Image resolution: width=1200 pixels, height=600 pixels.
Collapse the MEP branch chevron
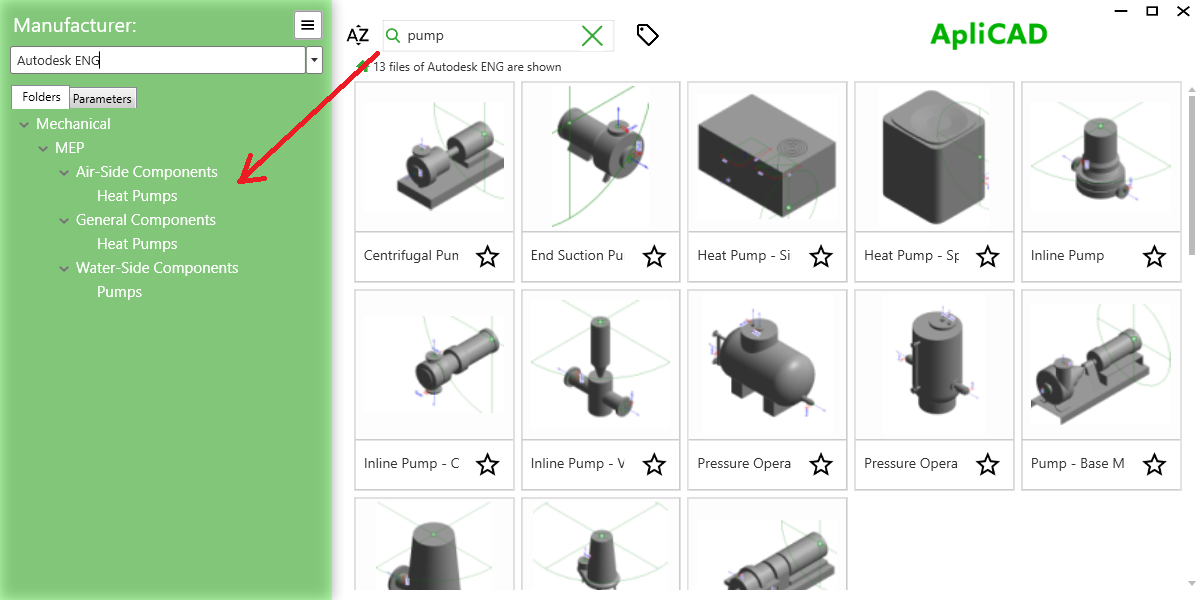click(x=42, y=147)
